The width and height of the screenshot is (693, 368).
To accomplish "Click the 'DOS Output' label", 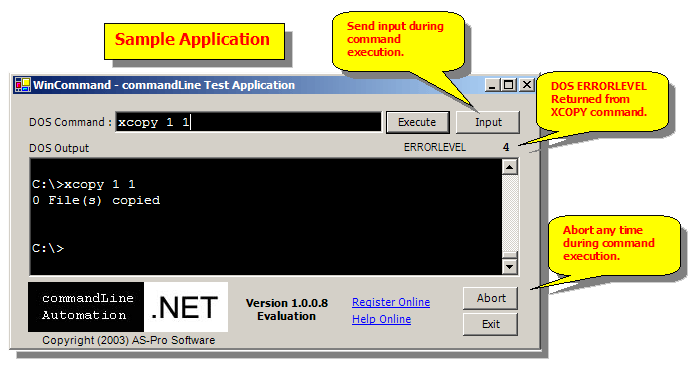I will [x=59, y=148].
